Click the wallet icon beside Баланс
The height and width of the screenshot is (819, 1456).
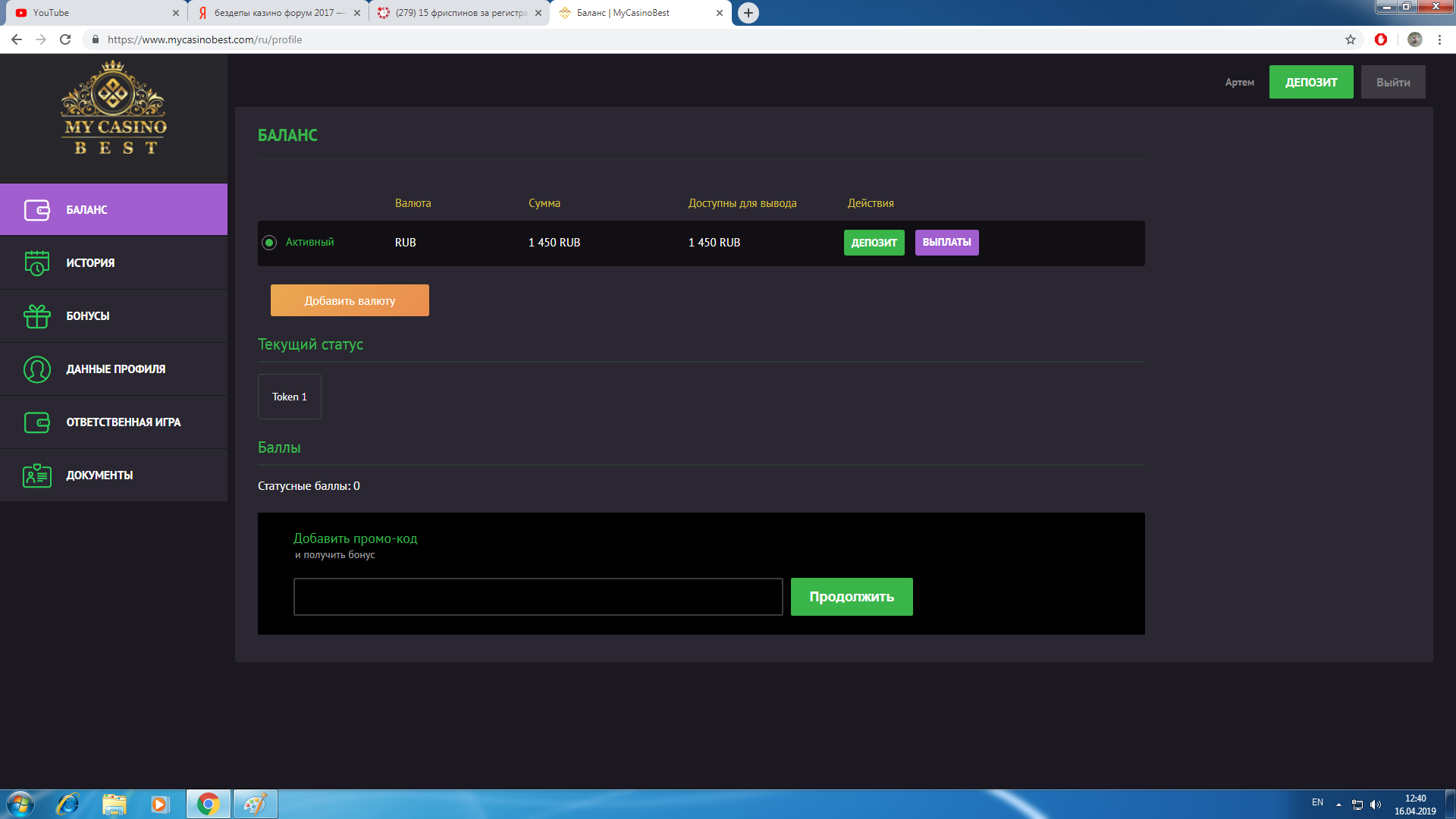pyautogui.click(x=36, y=210)
